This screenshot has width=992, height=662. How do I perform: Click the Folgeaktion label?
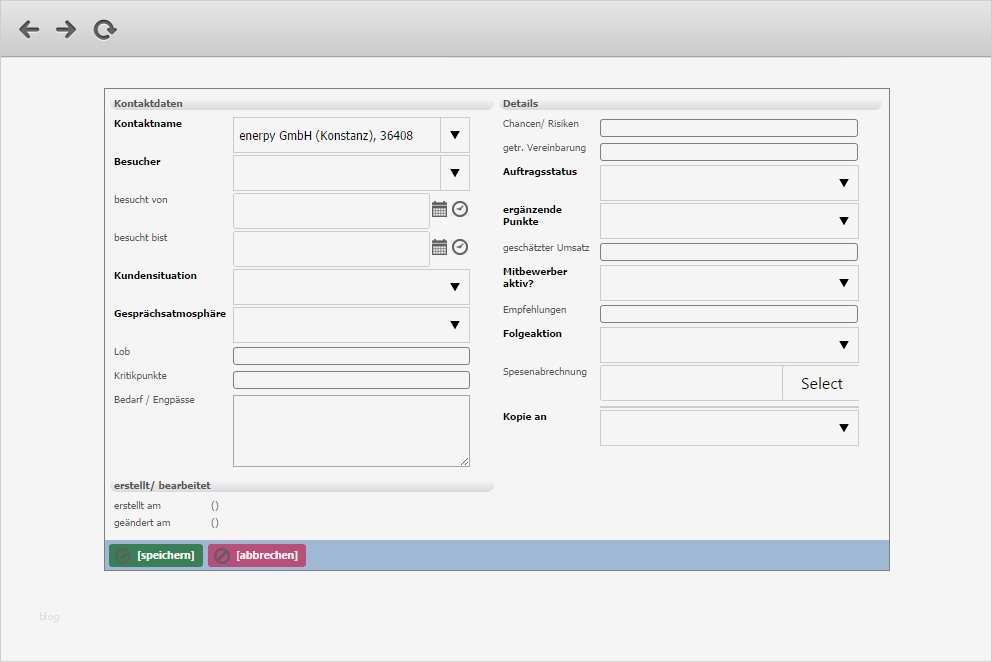pyautogui.click(x=532, y=334)
